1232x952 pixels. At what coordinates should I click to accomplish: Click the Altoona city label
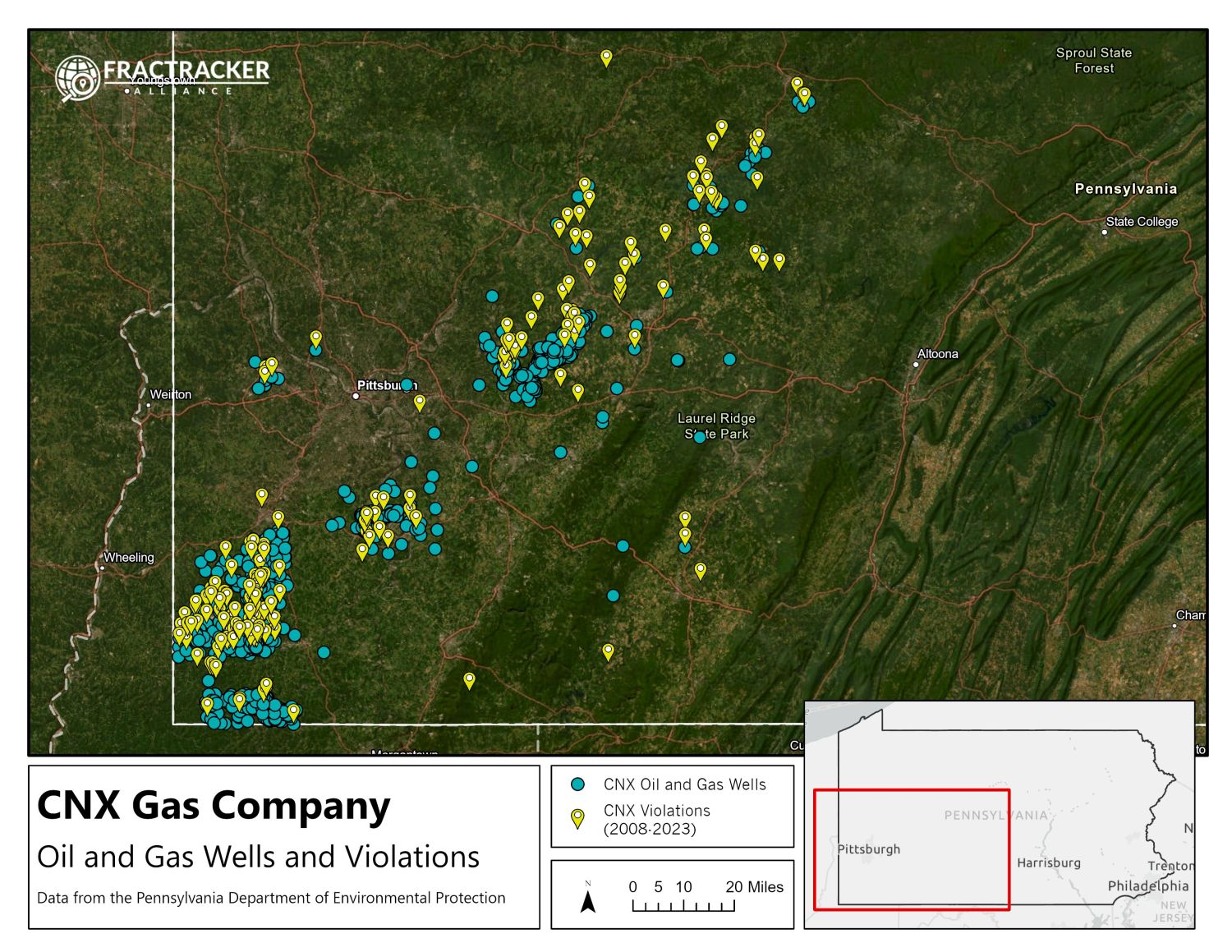(x=937, y=354)
